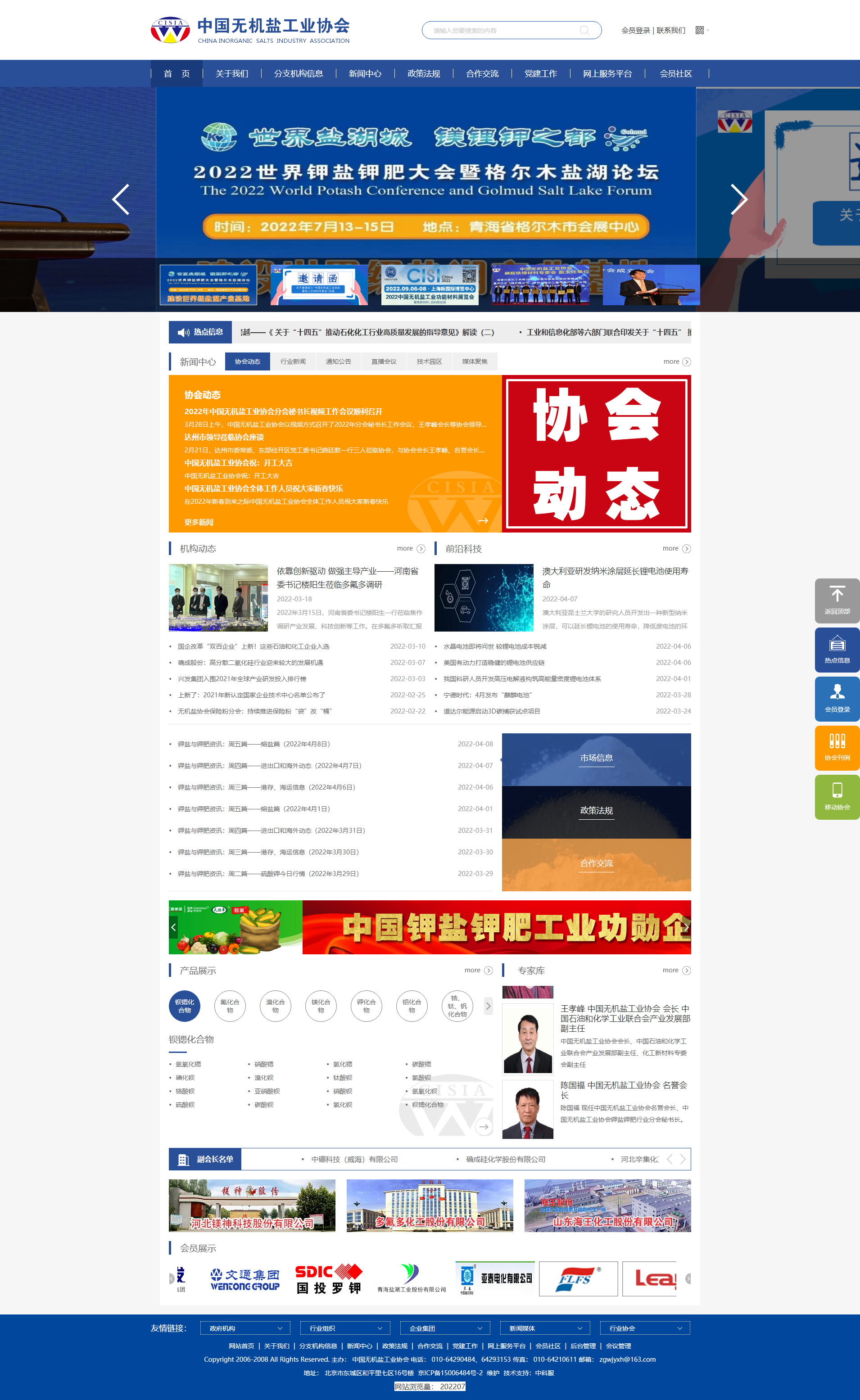Click the search magnifier icon
Image resolution: width=860 pixels, height=1400 pixels.
(x=584, y=30)
